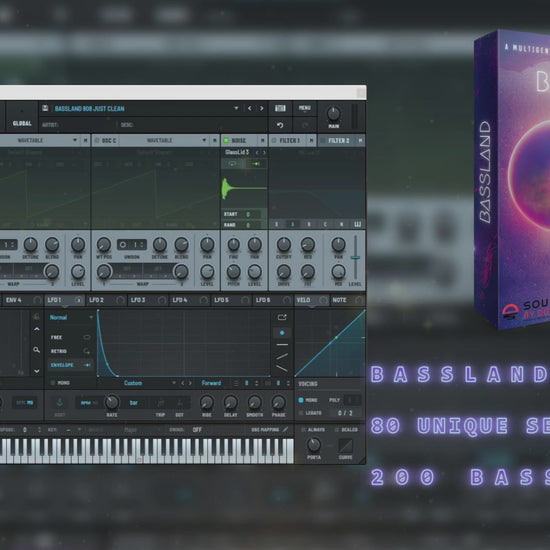
Task: Open the preset name dropdown arrow
Action: [x=236, y=108]
